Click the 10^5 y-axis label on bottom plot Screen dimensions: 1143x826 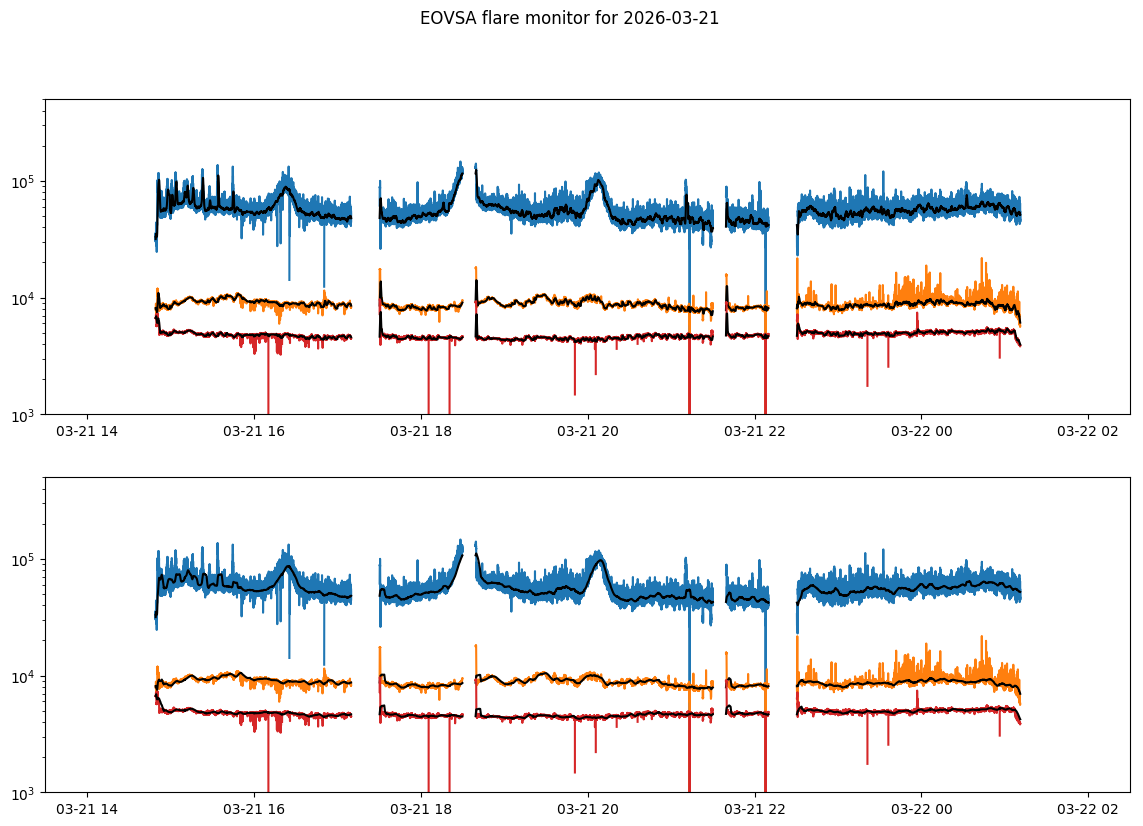pos(24,560)
